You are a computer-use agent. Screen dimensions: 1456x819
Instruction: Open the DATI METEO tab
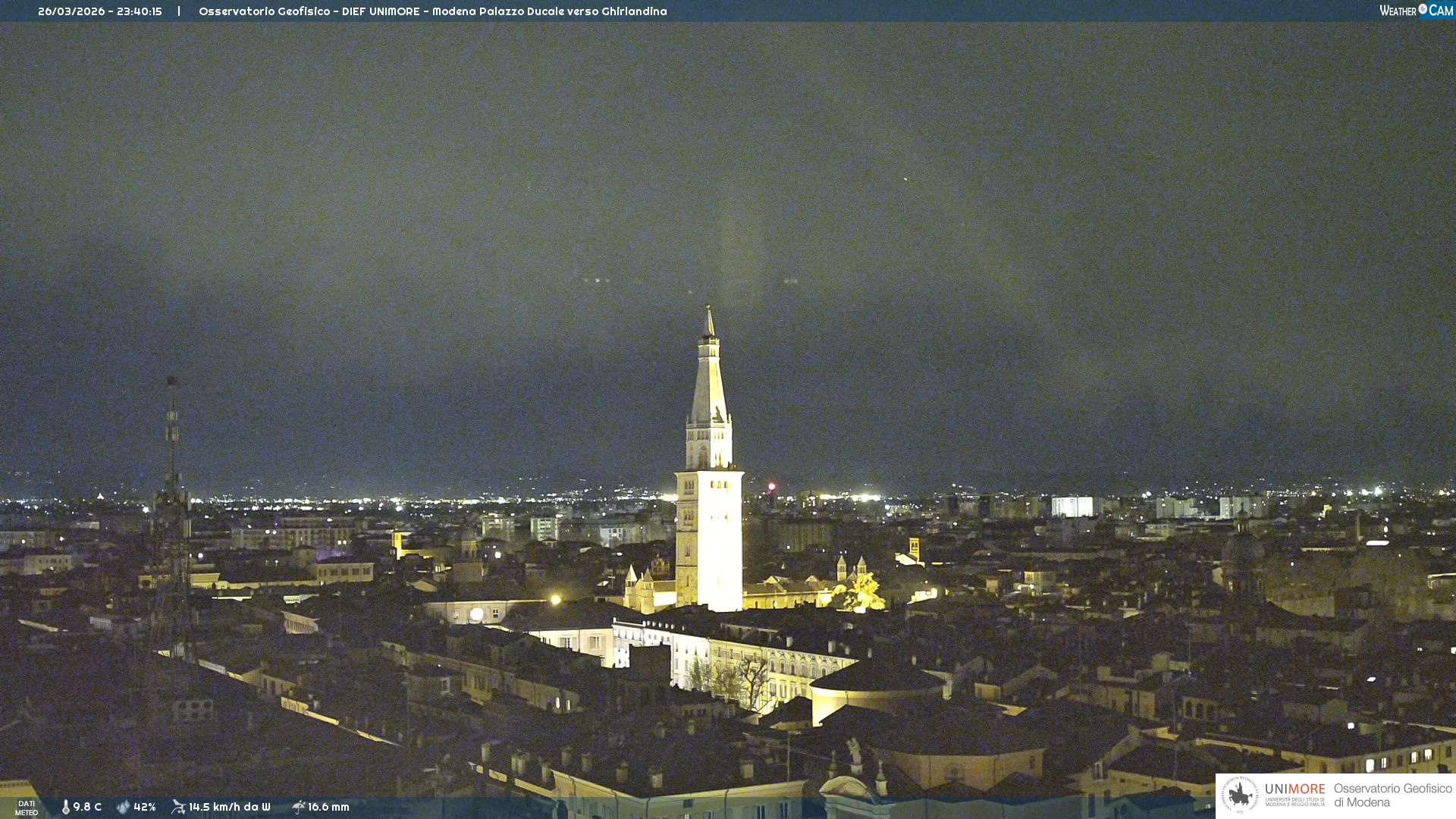[x=26, y=808]
